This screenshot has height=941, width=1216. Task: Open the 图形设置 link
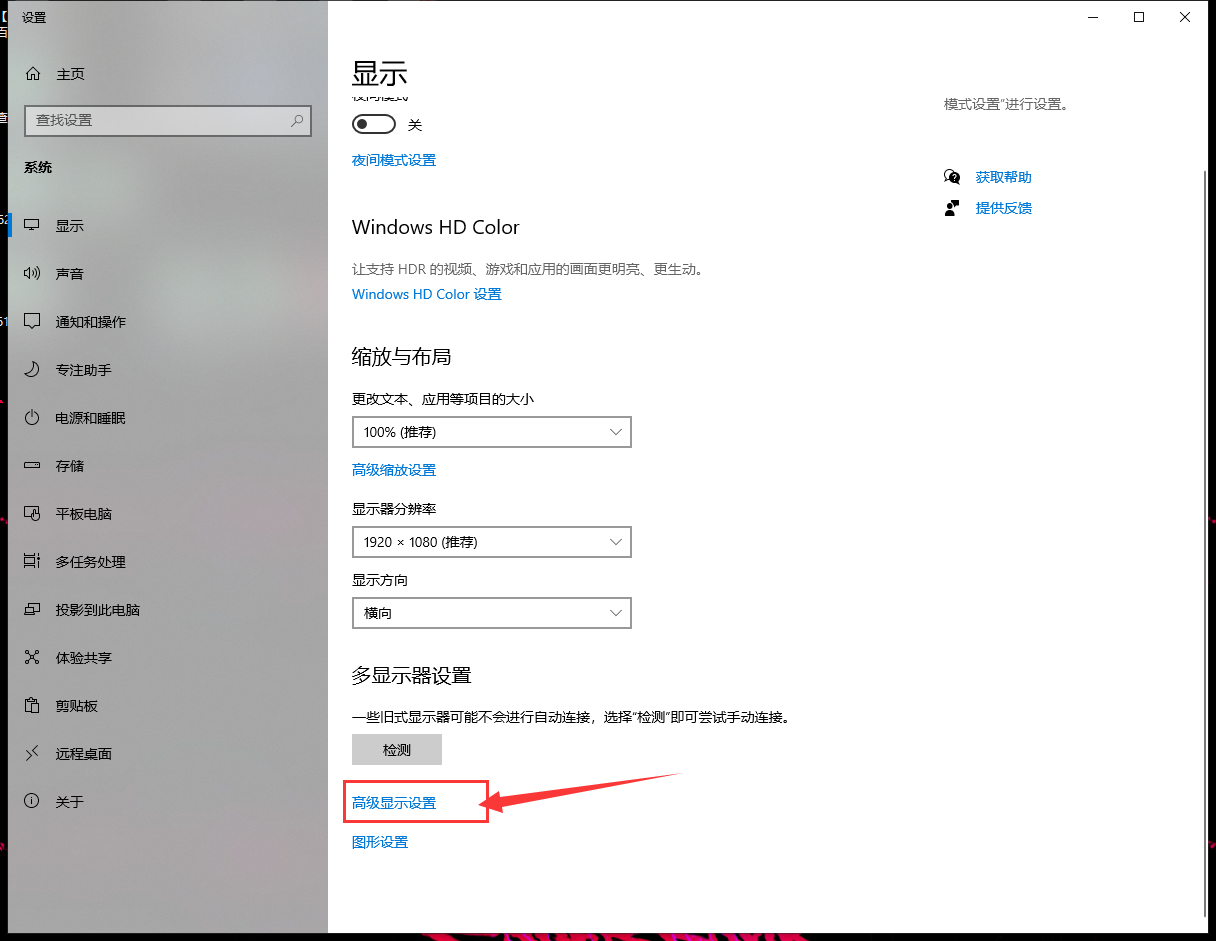[380, 842]
